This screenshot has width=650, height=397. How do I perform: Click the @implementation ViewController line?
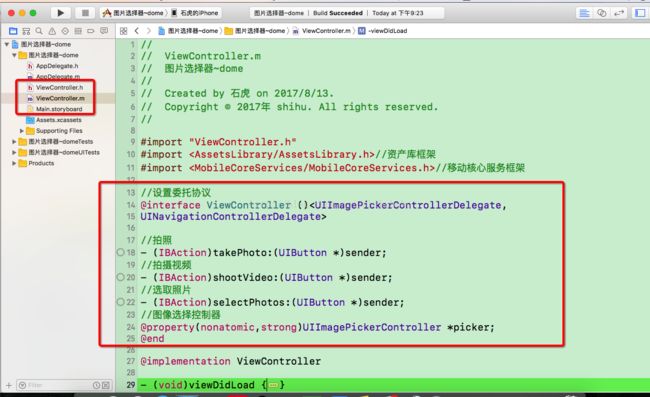pos(230,361)
